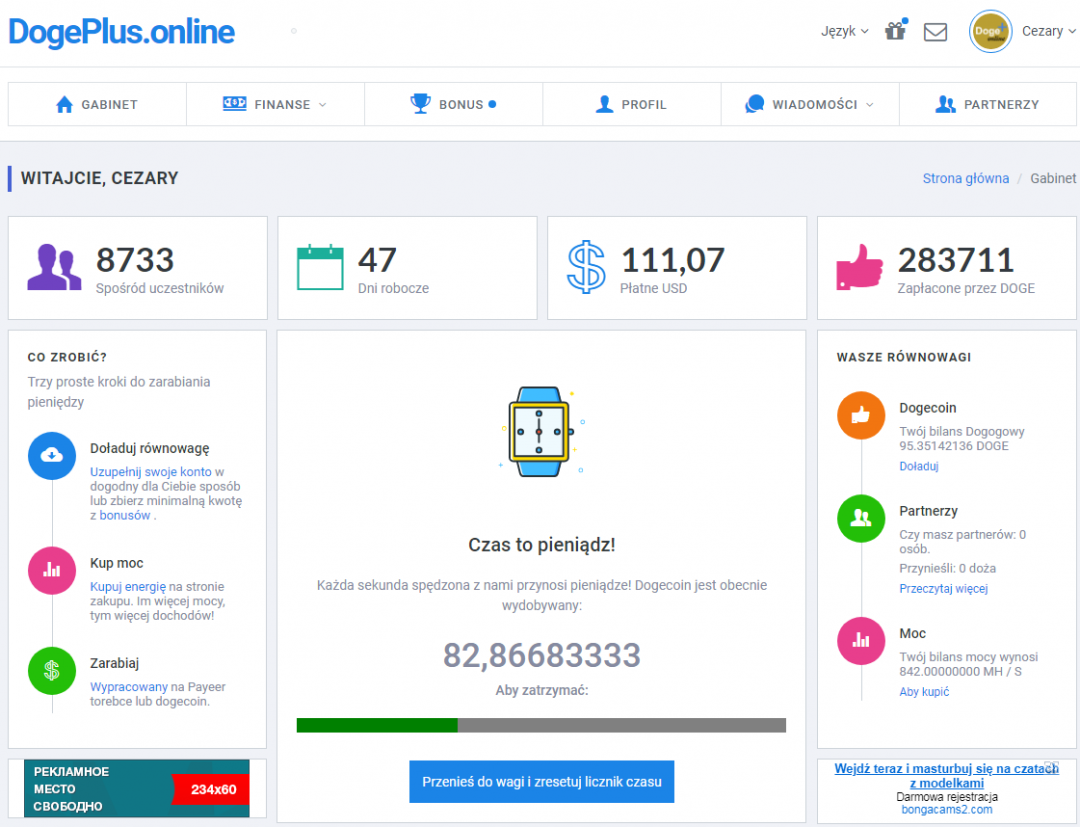Click the Doge user avatar

[x=990, y=32]
